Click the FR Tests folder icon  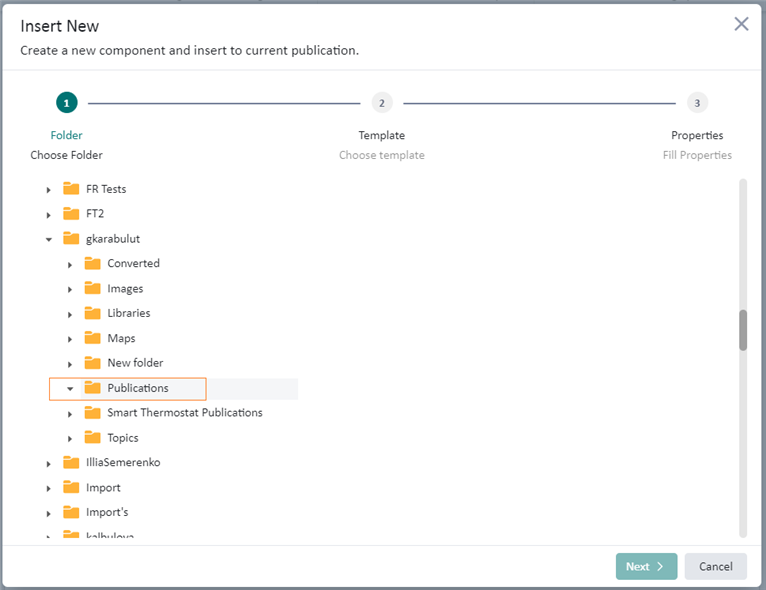point(71,189)
